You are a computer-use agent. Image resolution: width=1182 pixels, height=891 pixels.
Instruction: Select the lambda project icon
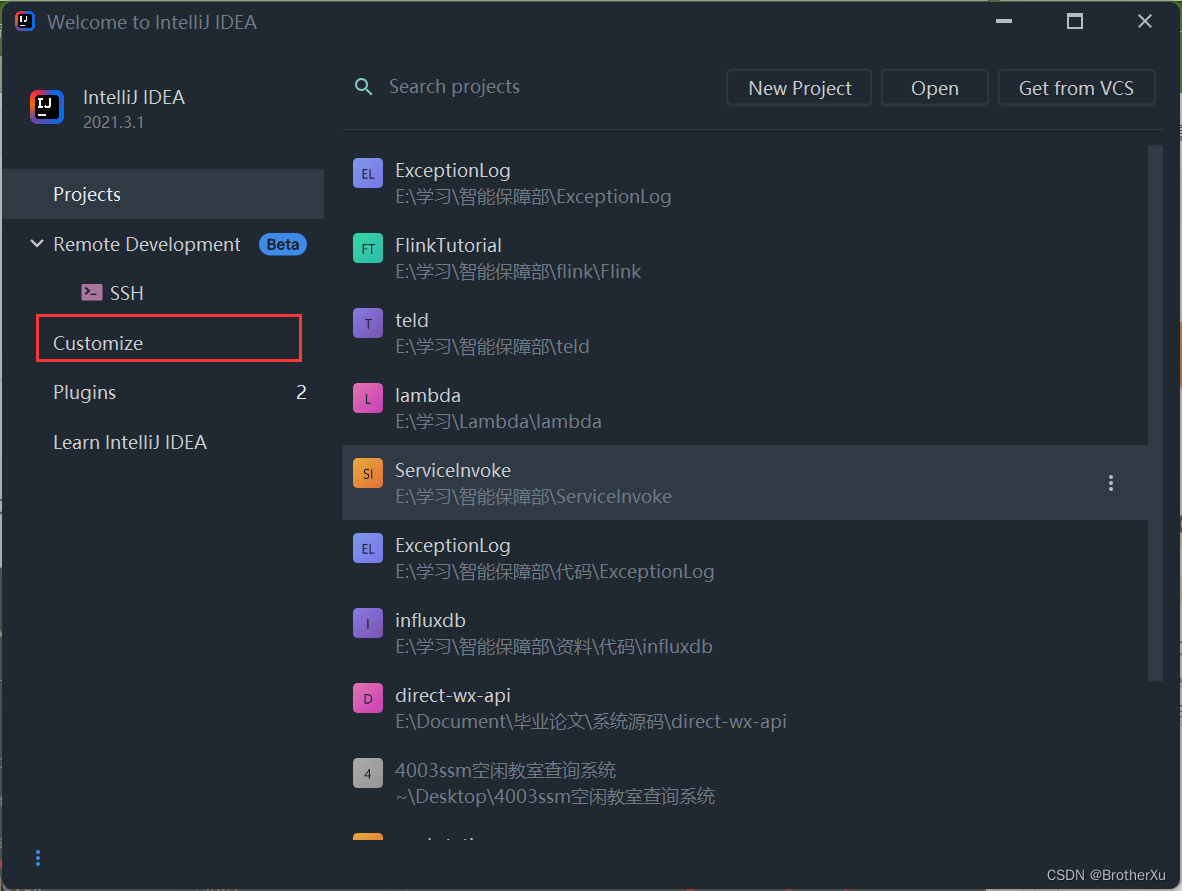click(x=367, y=397)
